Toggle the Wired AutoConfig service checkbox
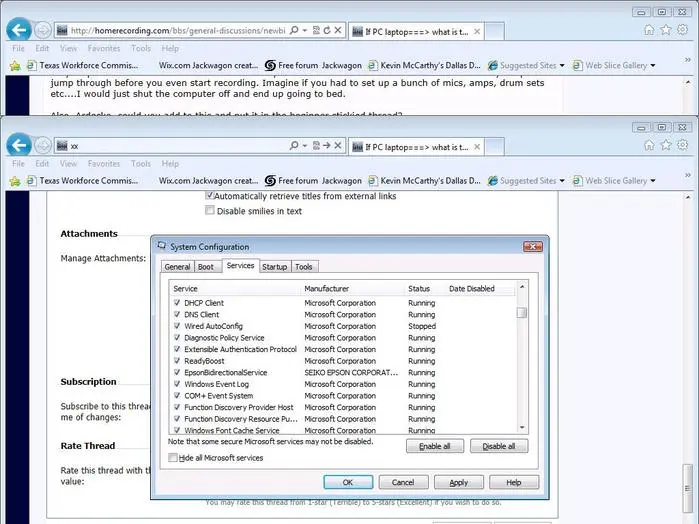 177,326
